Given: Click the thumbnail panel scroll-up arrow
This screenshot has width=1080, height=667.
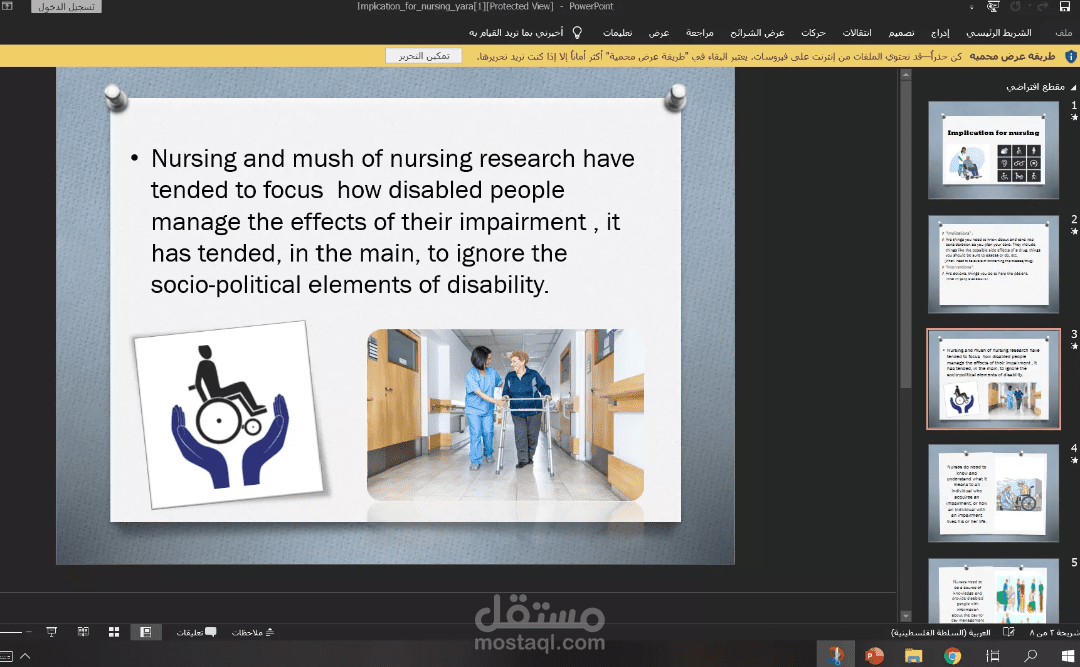Looking at the screenshot, I should coord(906,74).
